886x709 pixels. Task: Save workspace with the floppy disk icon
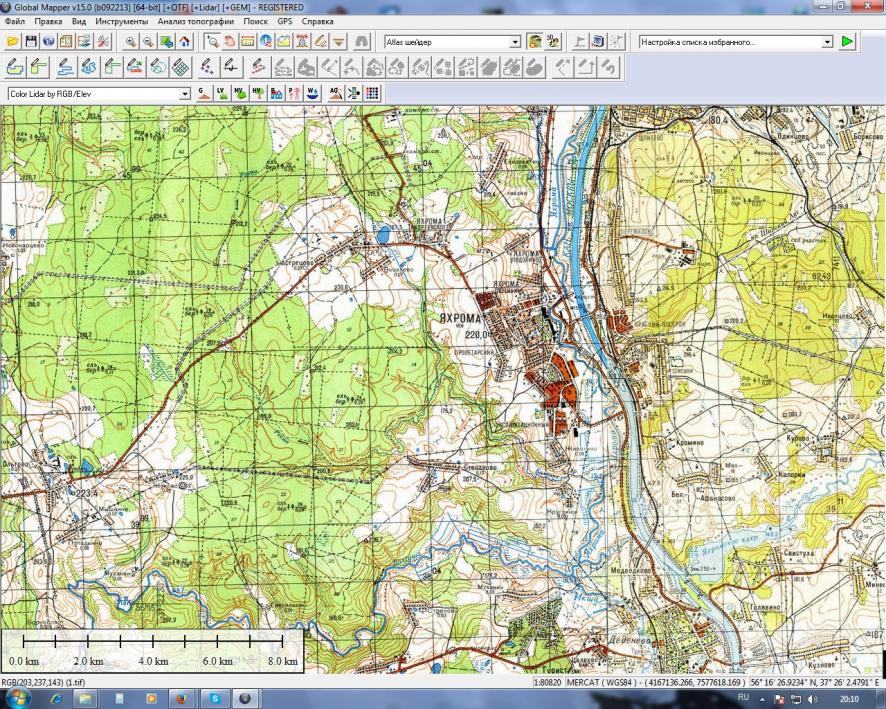(x=31, y=42)
